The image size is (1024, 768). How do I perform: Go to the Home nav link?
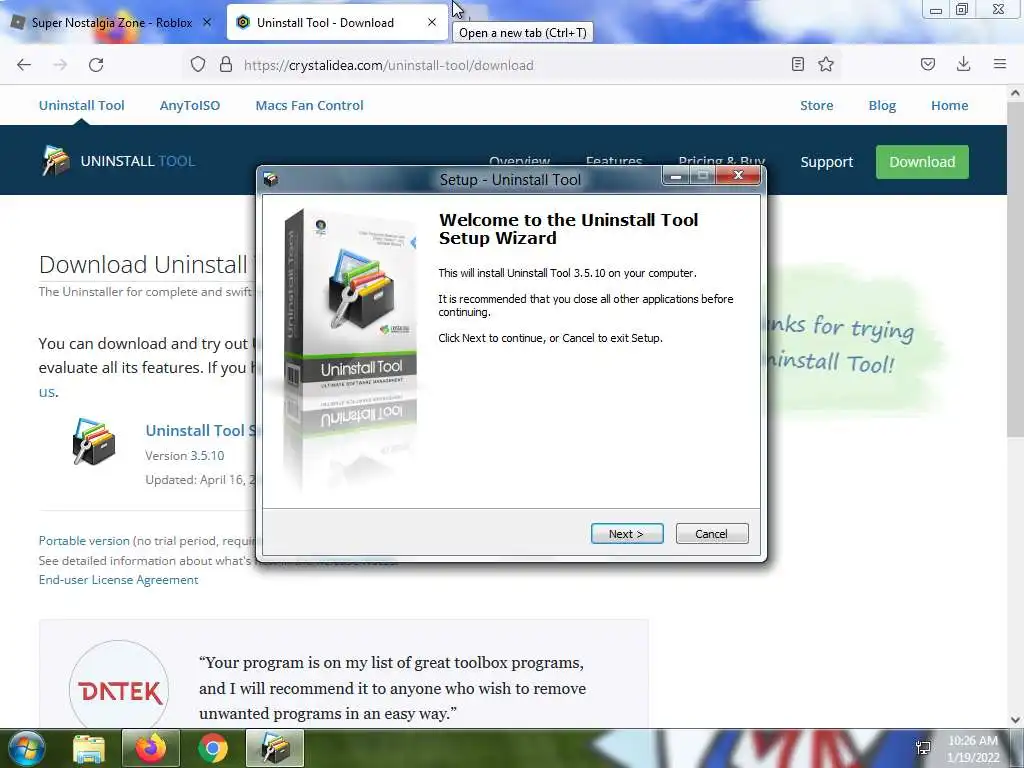point(950,105)
